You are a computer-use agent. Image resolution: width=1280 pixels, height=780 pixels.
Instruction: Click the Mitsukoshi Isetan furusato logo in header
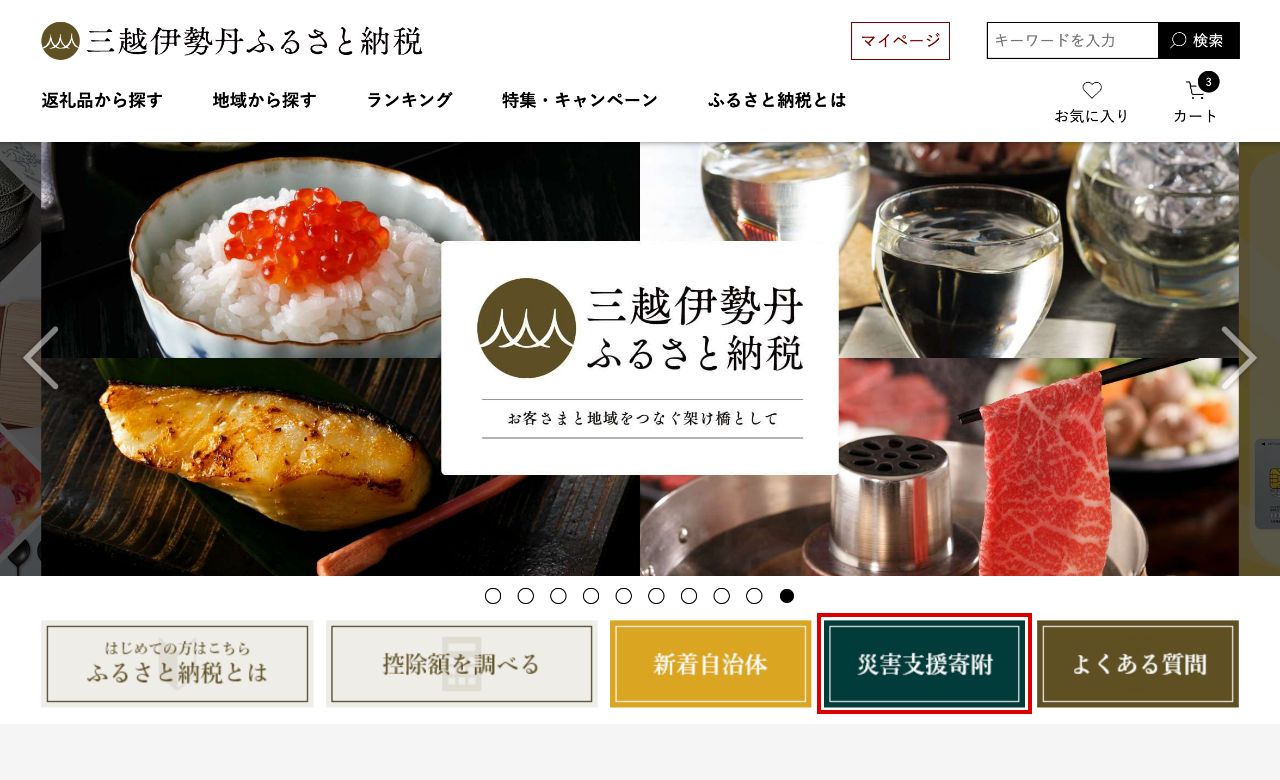click(x=232, y=41)
